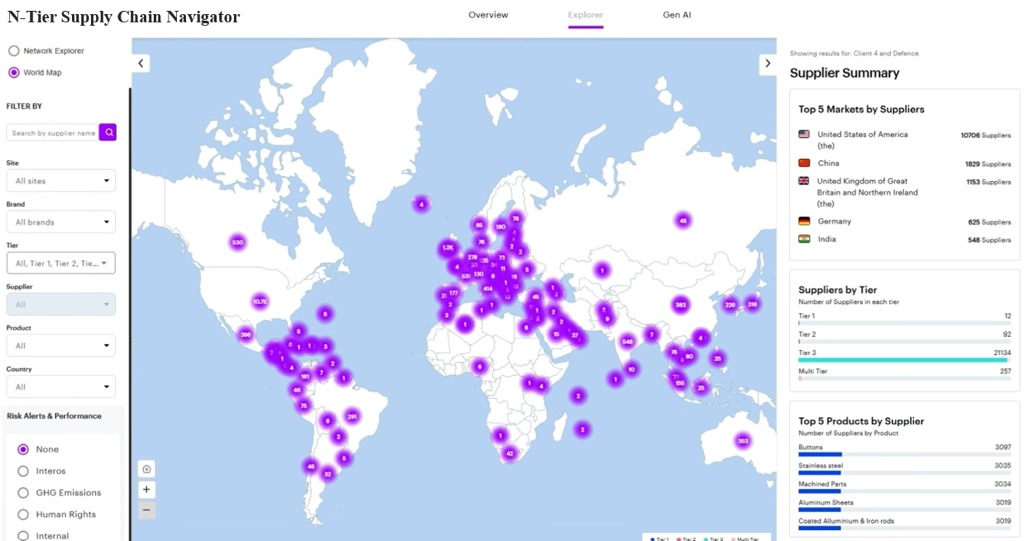Click the Machined Parts product label
The image size is (1024, 541).
point(822,484)
